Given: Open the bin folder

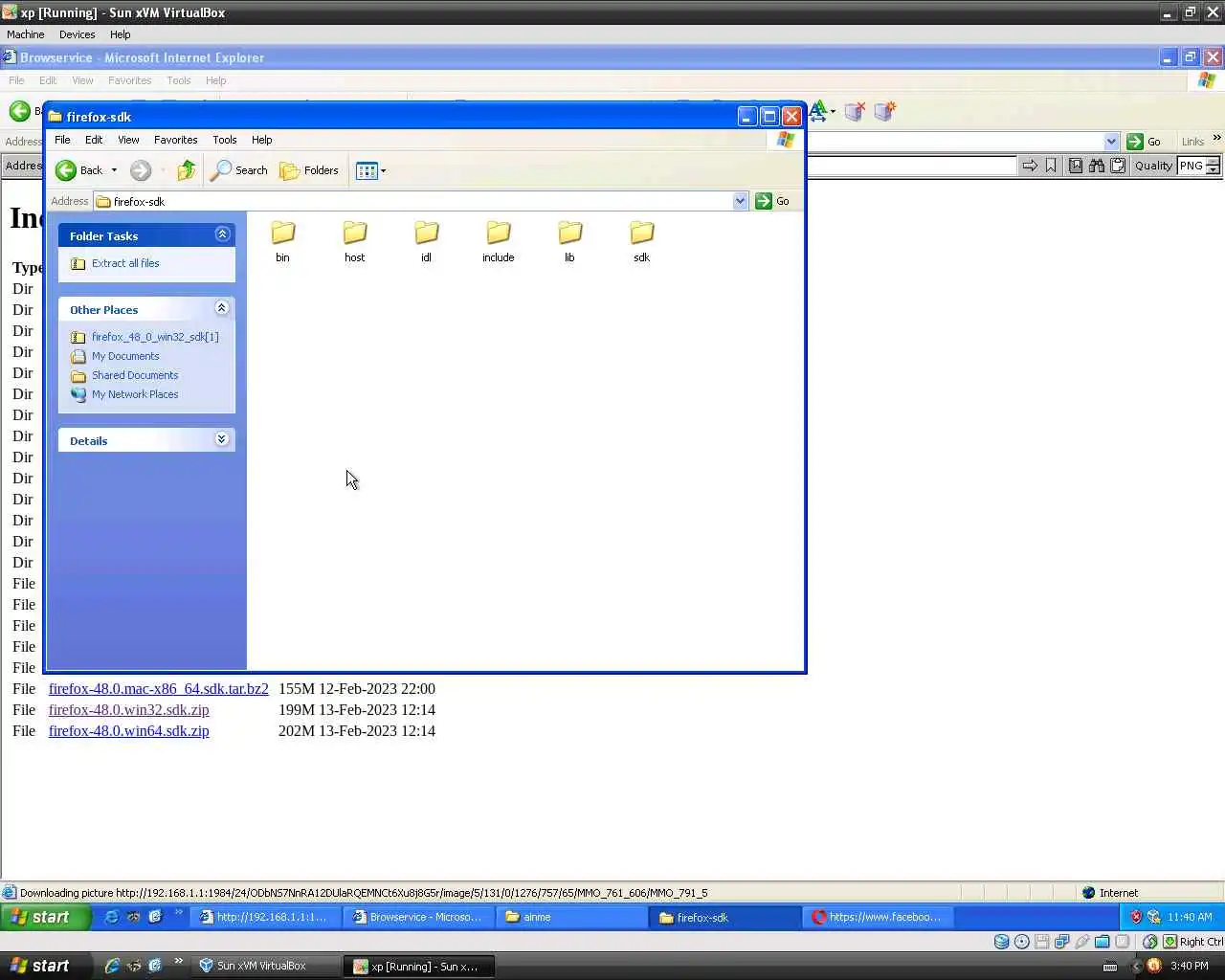Looking at the screenshot, I should [282, 241].
